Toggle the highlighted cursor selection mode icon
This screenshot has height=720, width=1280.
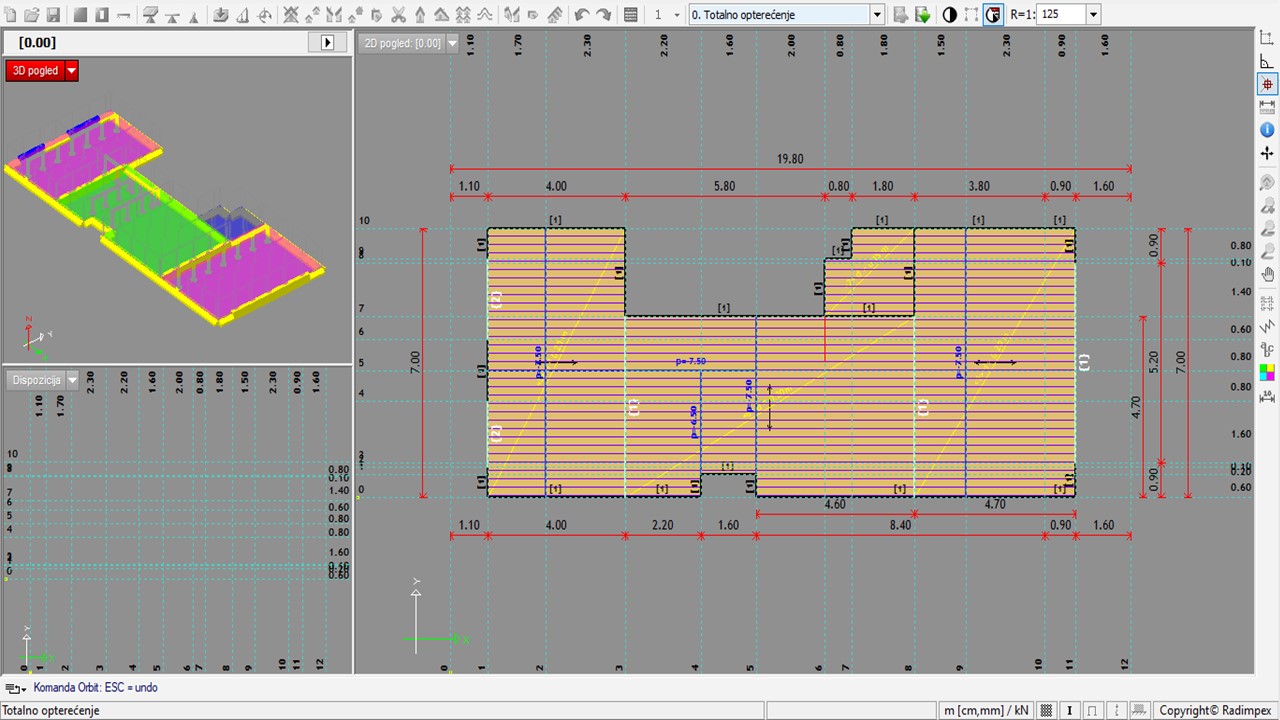tap(993, 15)
